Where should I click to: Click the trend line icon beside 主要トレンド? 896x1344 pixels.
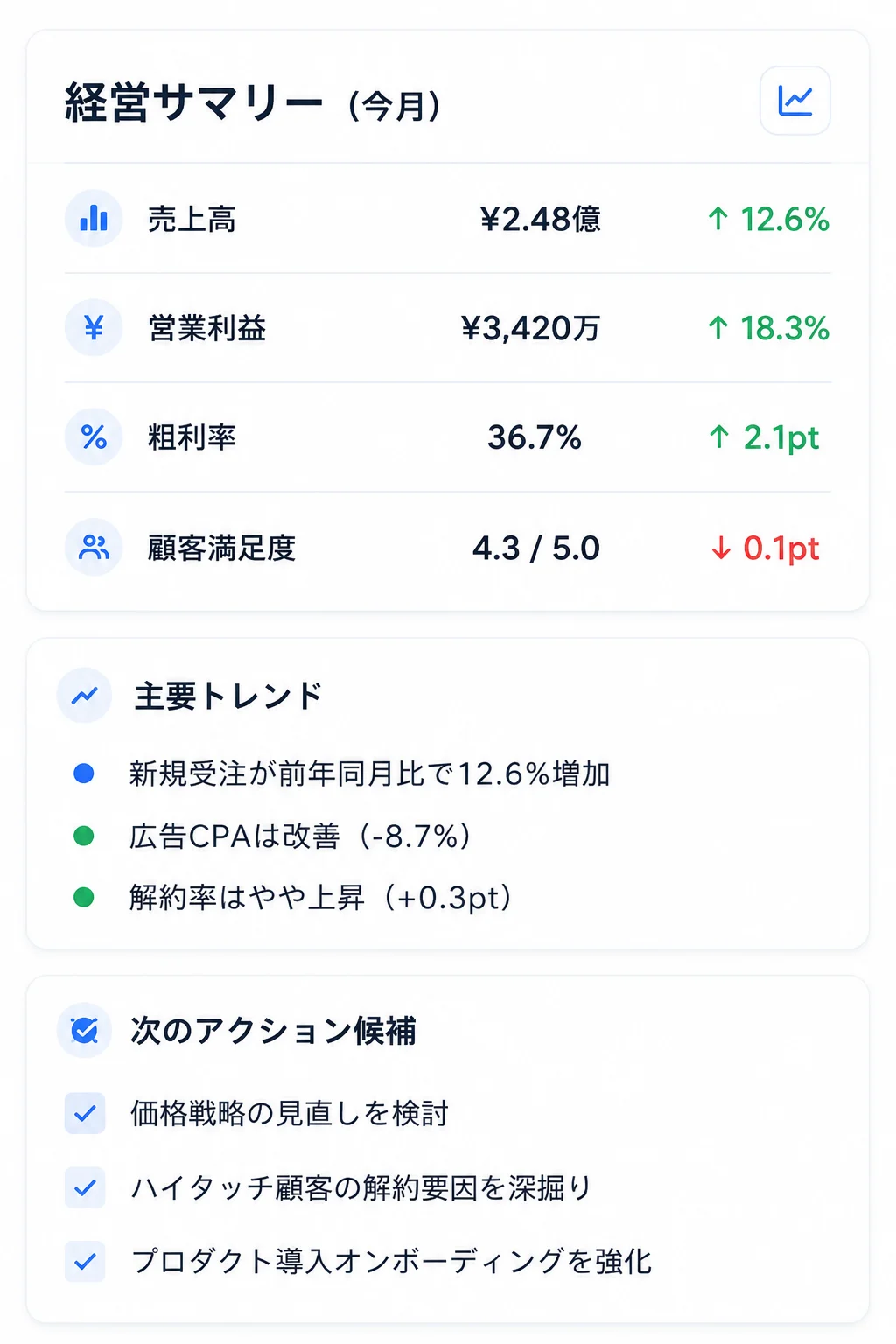pyautogui.click(x=85, y=696)
